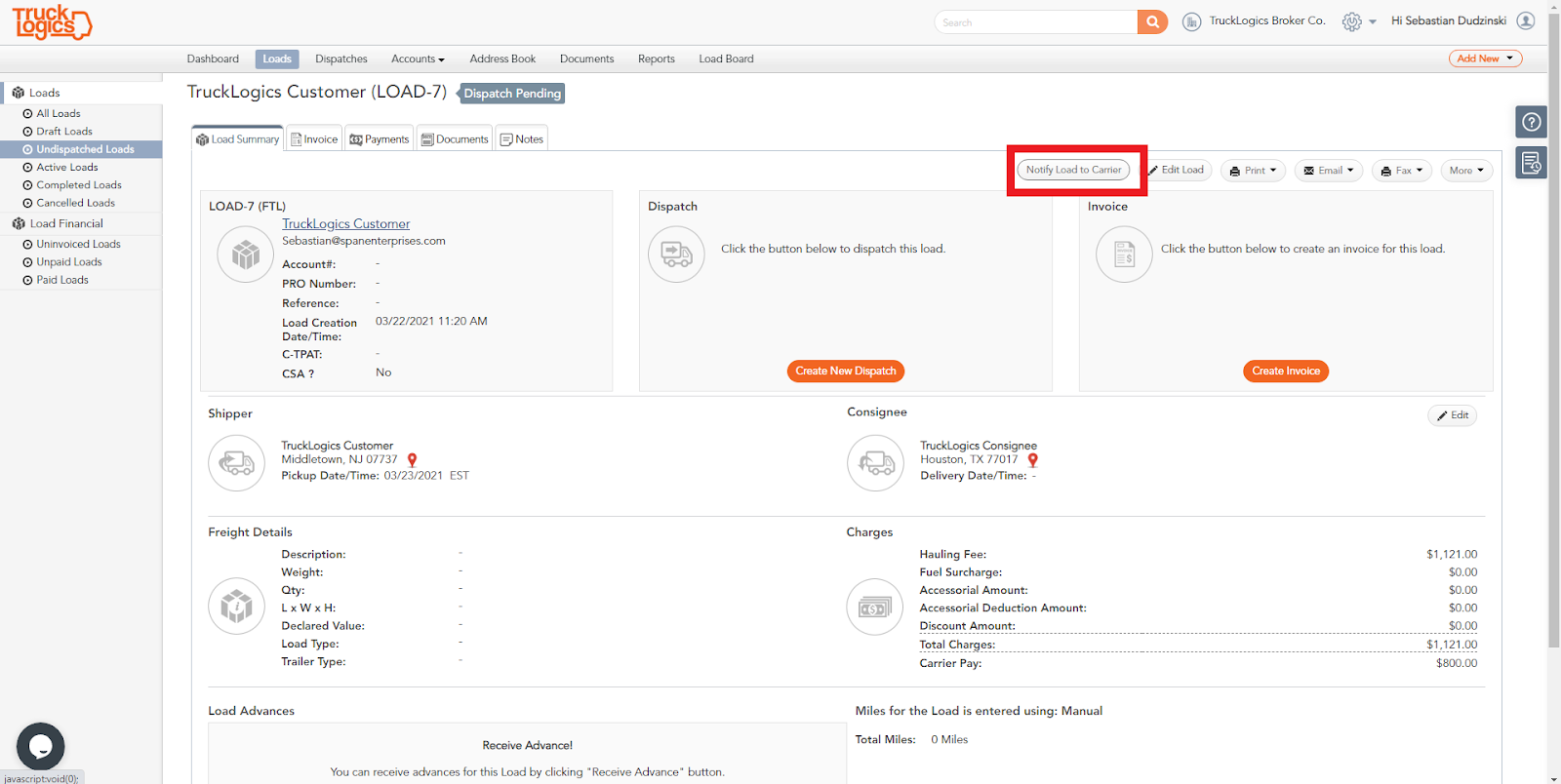Open the More options dropdown
The image size is (1561, 784).
click(x=1466, y=171)
